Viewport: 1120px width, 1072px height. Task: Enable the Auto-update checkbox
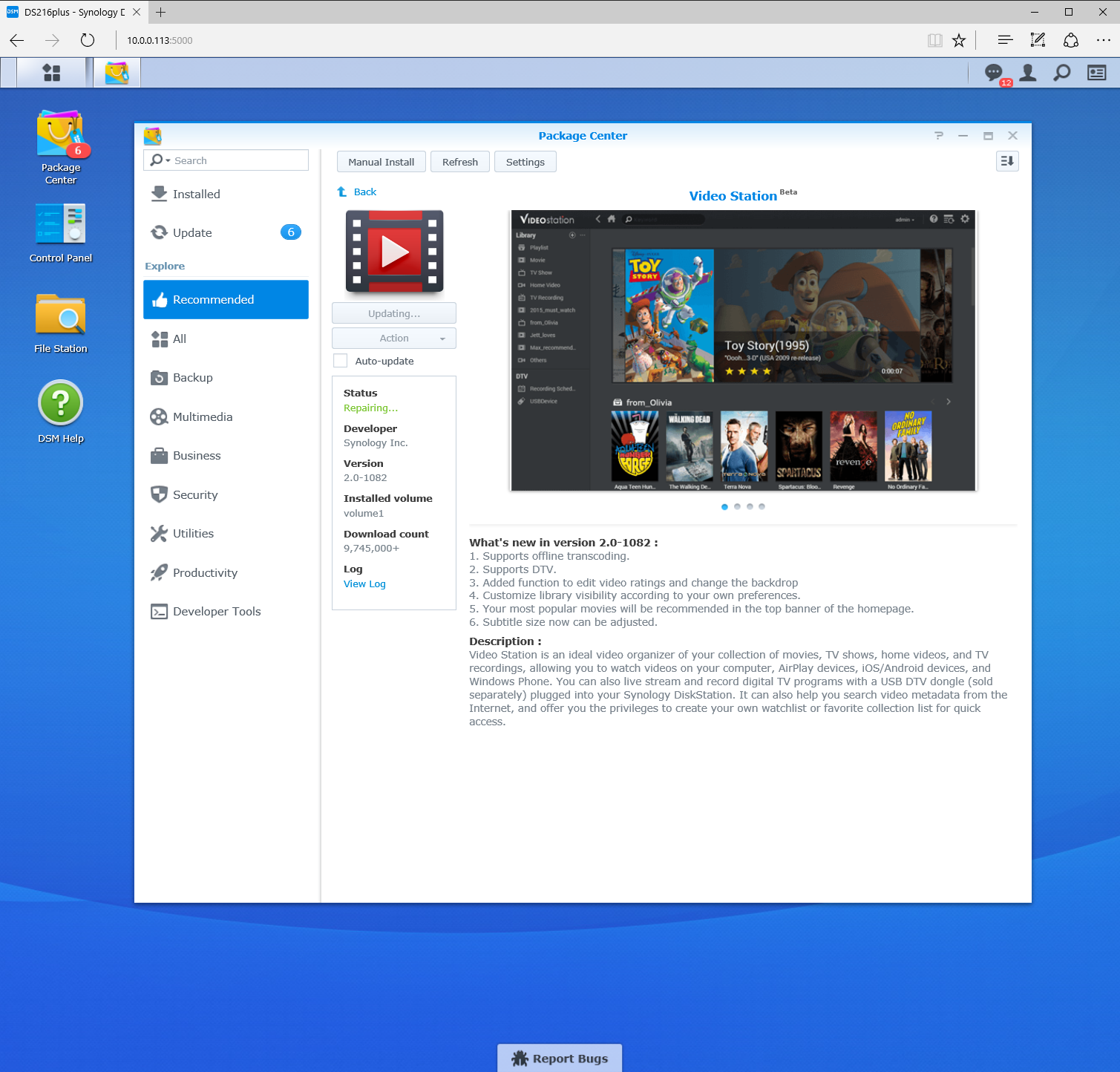pyautogui.click(x=341, y=361)
